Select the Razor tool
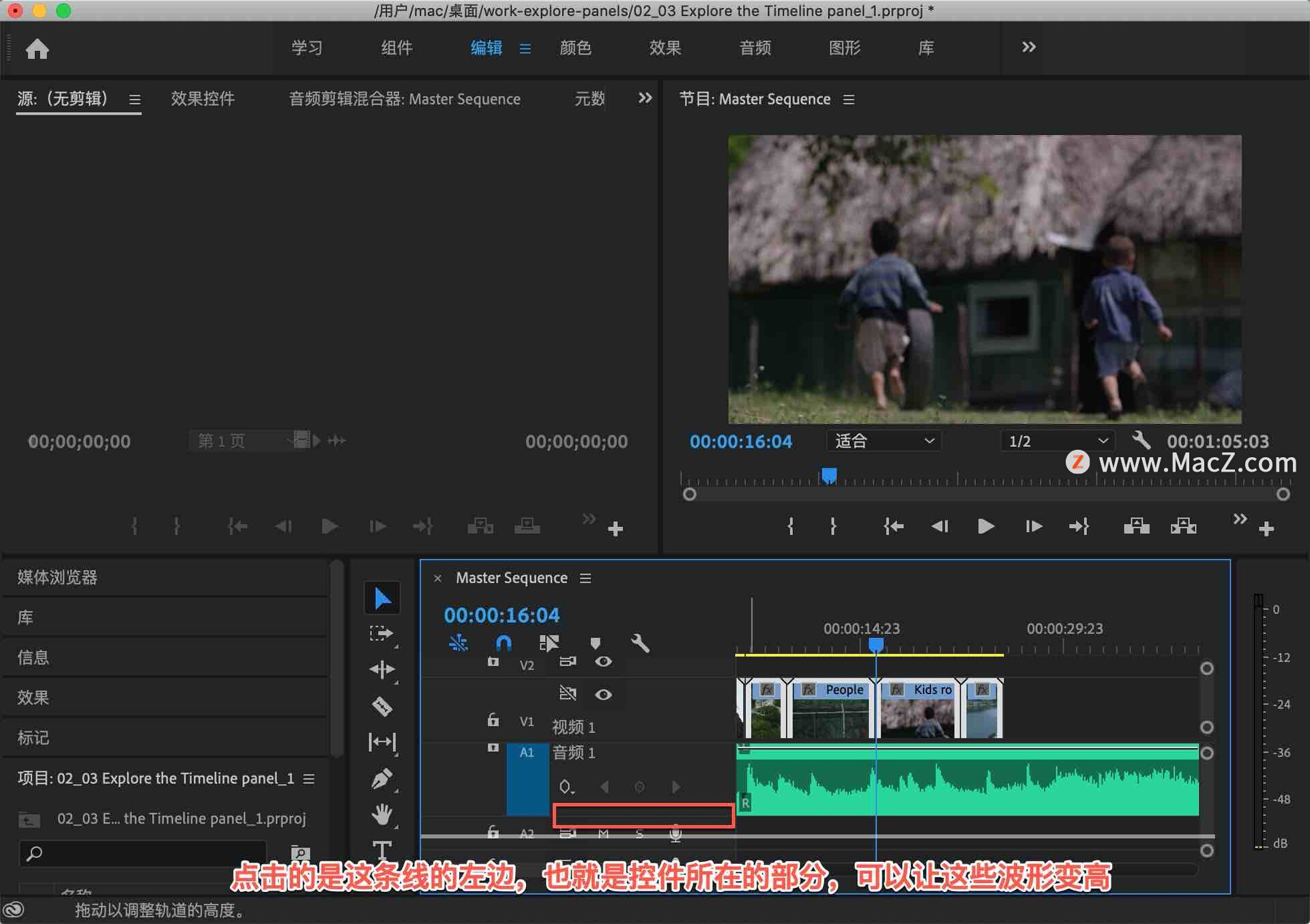Image resolution: width=1310 pixels, height=924 pixels. [x=382, y=706]
